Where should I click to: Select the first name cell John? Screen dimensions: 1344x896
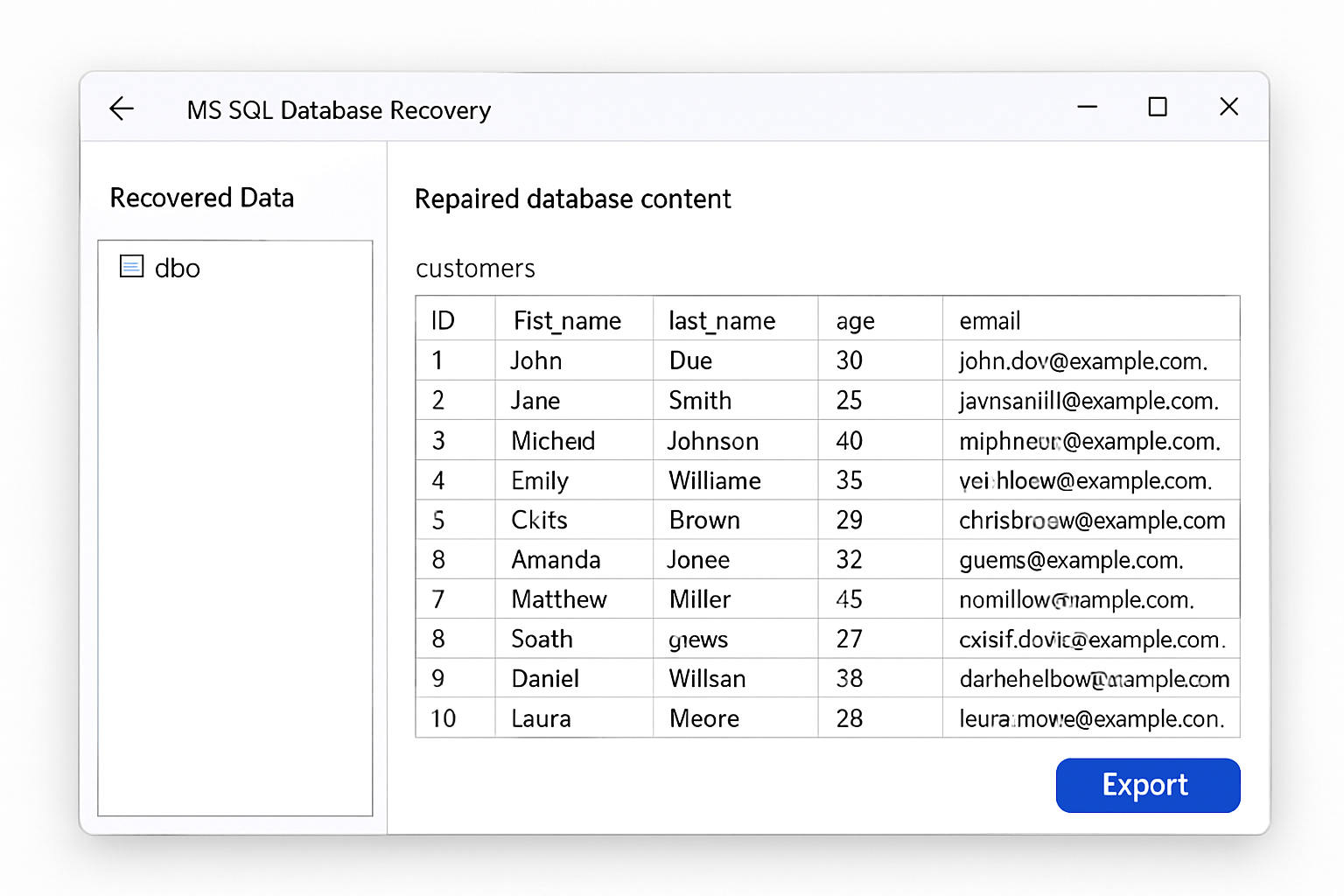(574, 360)
